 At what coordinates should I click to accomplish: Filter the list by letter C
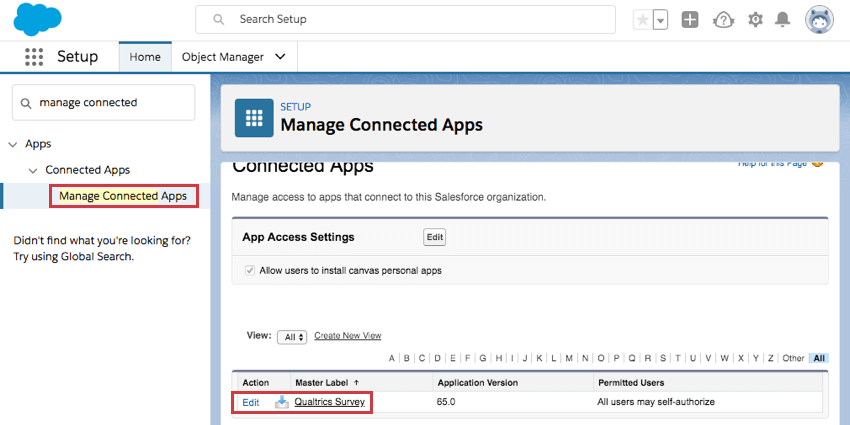(422, 358)
